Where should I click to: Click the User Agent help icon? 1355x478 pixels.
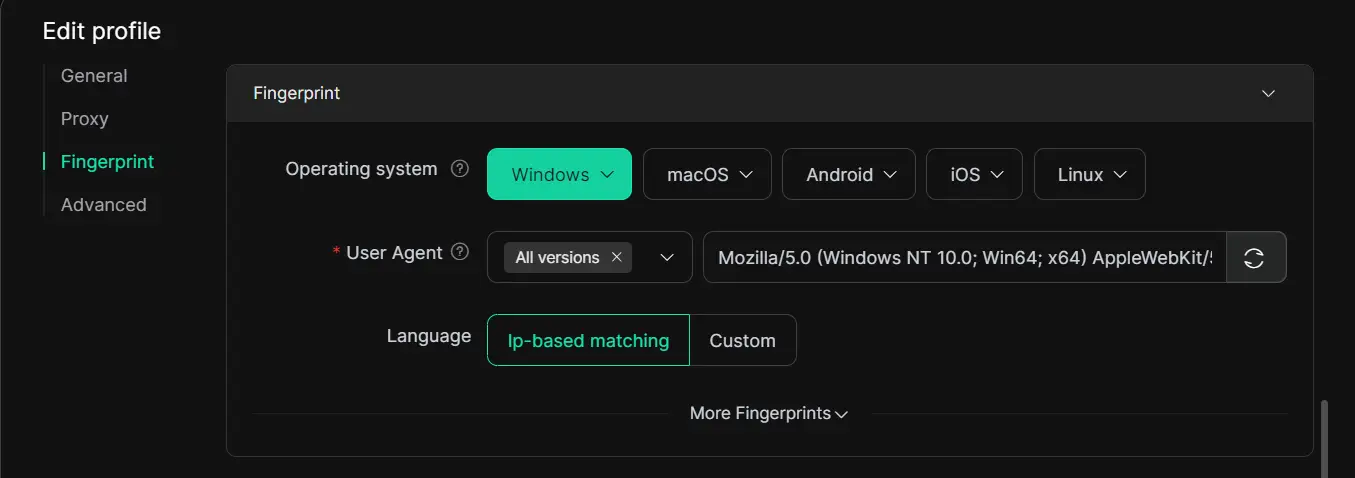click(x=460, y=252)
